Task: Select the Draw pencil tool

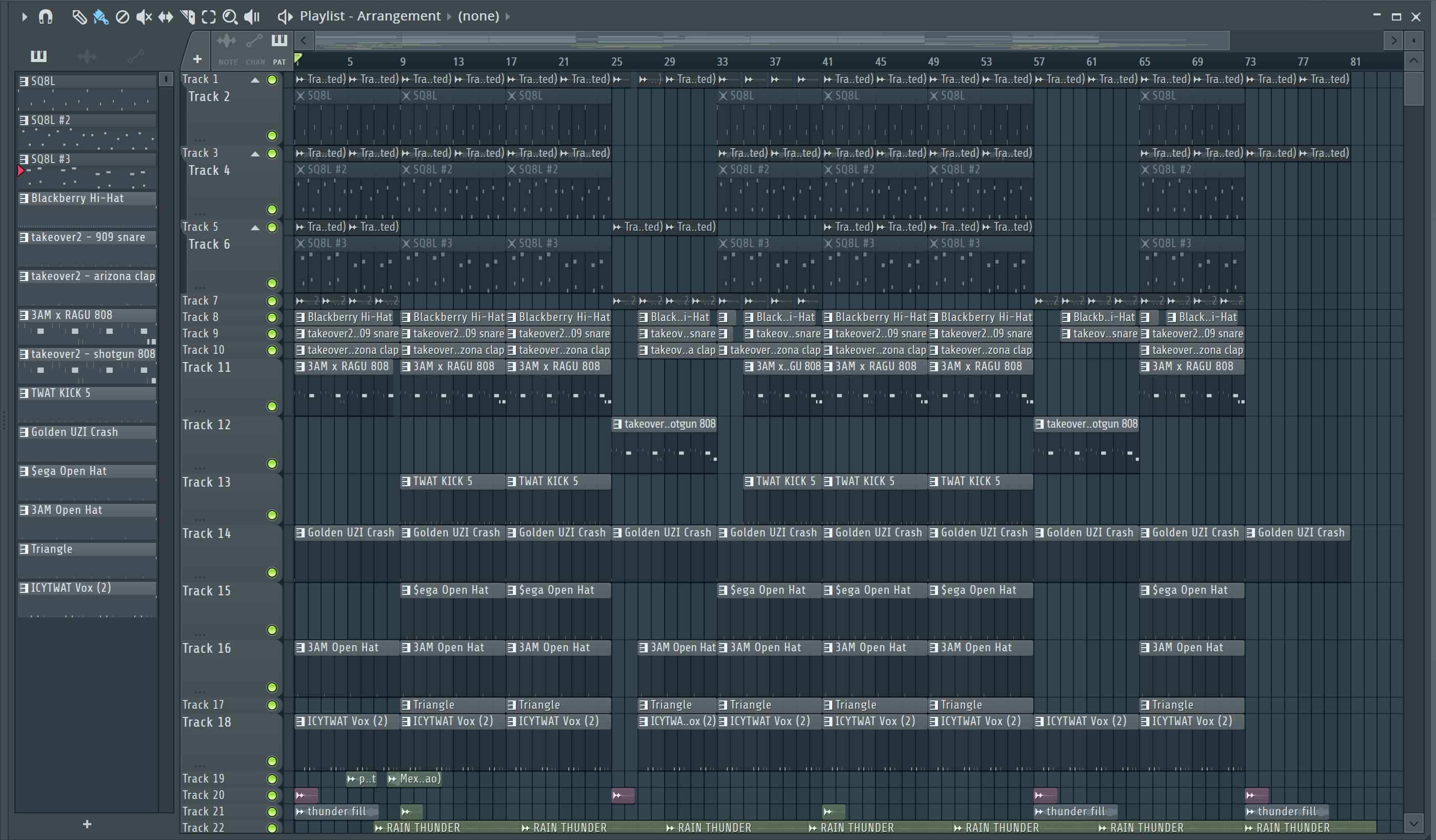Action: point(79,16)
